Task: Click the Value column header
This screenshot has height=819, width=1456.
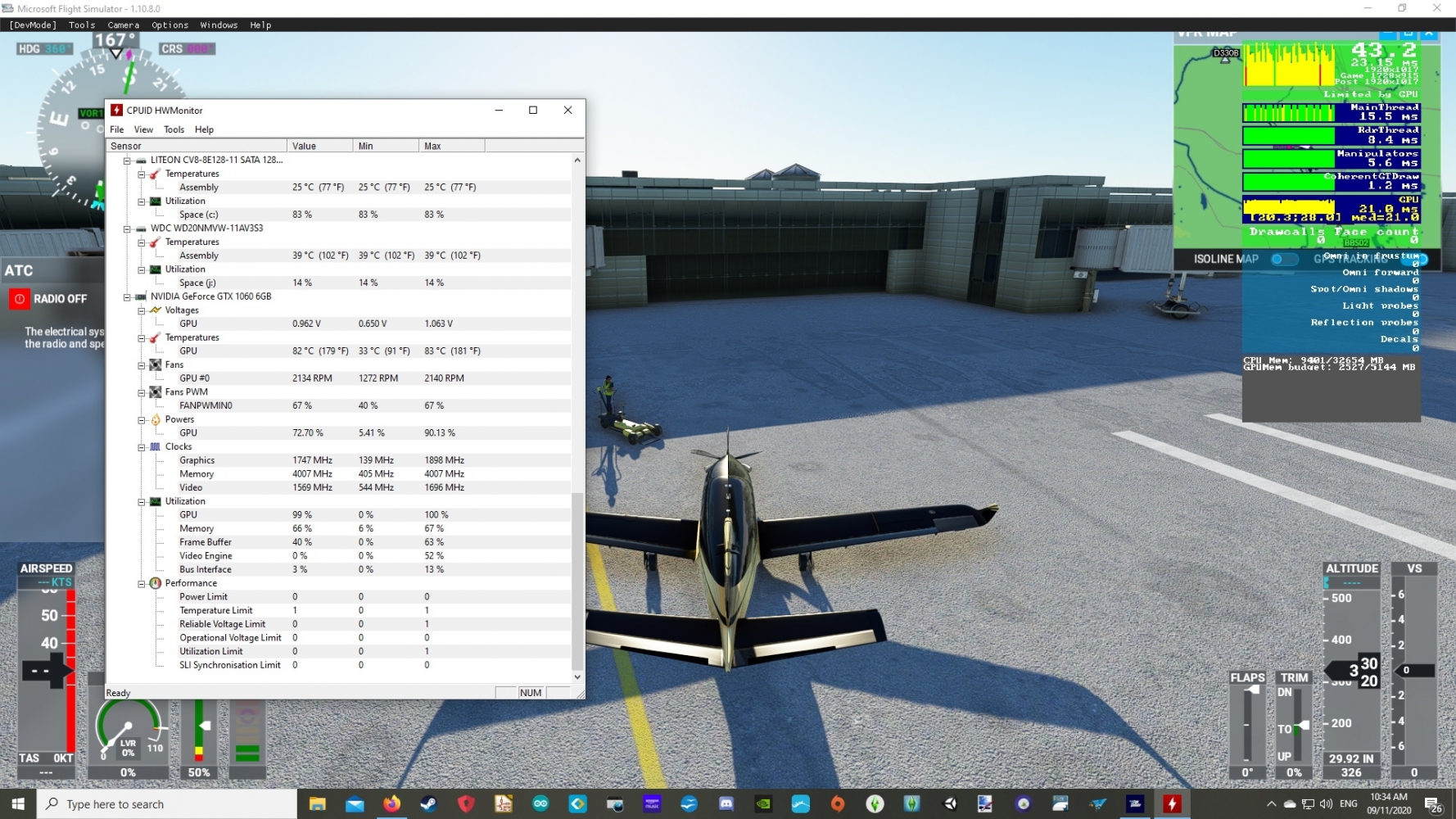Action: click(x=320, y=146)
